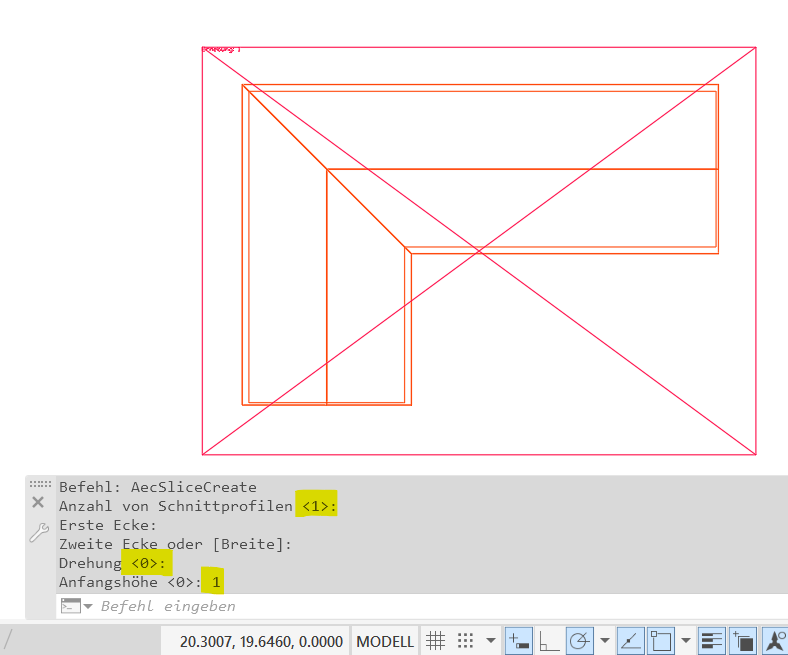Open command line customize wrench menu

38,534
